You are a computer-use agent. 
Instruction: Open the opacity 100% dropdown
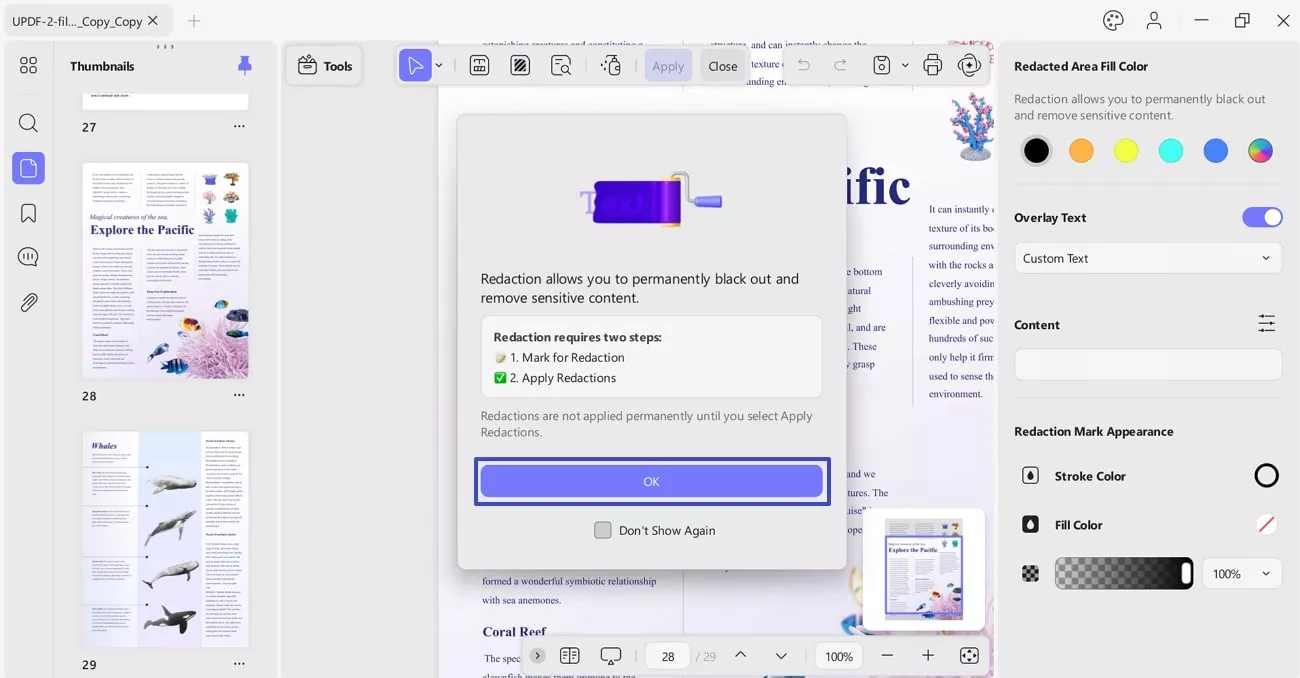[1242, 574]
